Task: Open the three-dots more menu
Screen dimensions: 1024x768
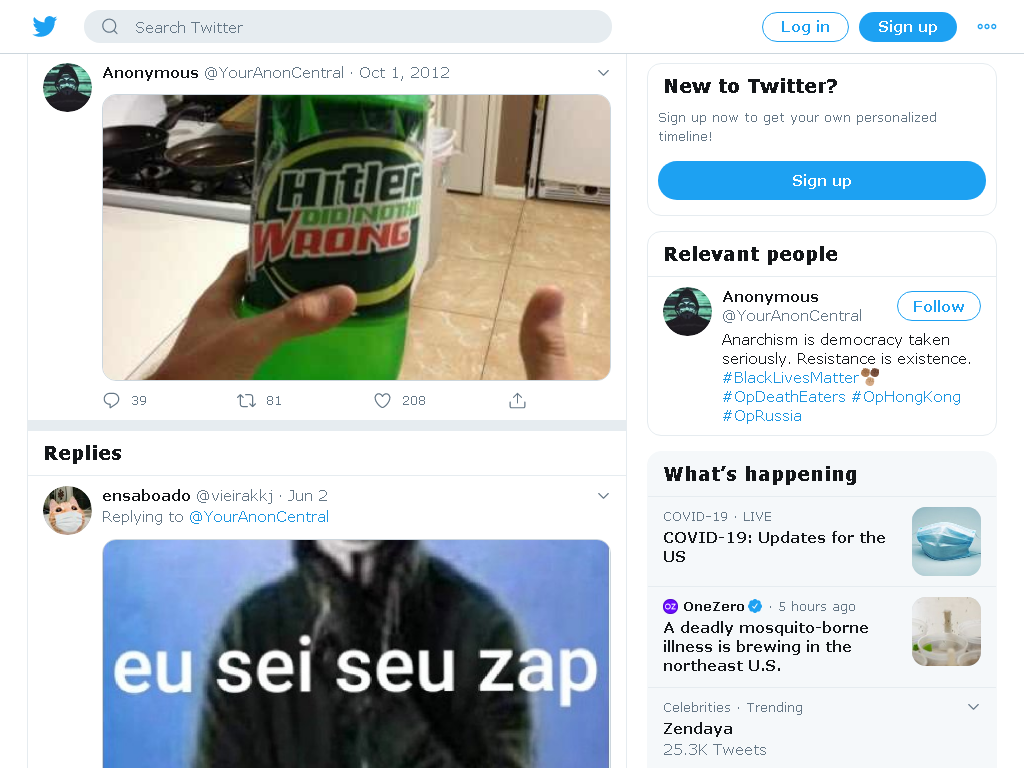Action: [x=986, y=27]
